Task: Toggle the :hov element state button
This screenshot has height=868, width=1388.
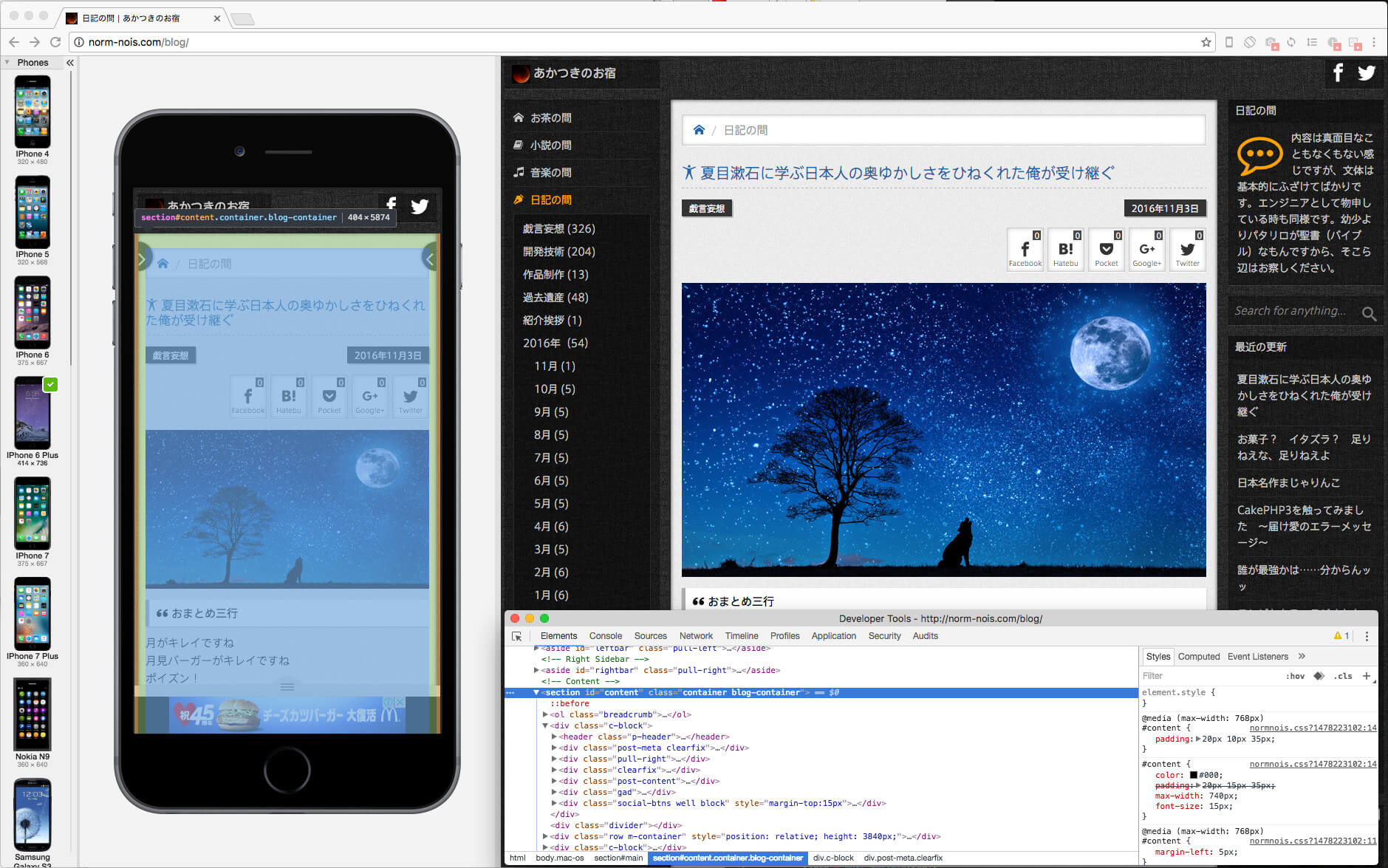Action: 1295,676
